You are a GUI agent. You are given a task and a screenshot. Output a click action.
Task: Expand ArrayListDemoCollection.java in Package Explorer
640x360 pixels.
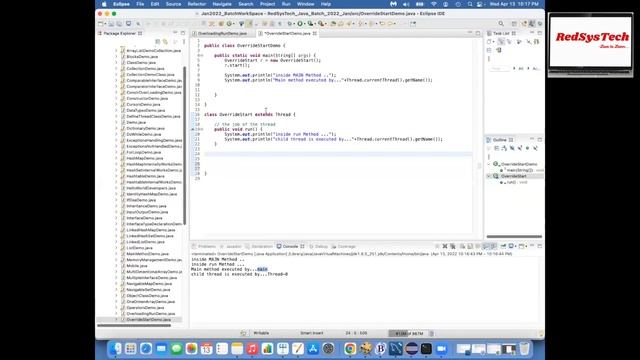116,51
